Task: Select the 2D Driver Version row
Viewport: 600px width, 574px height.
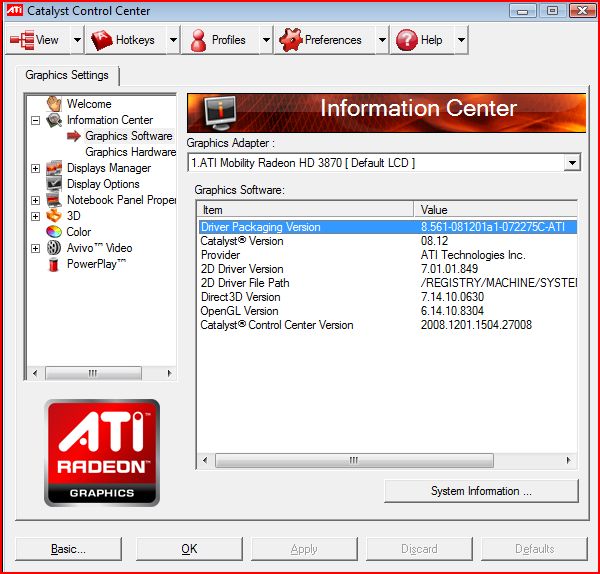Action: (388, 269)
